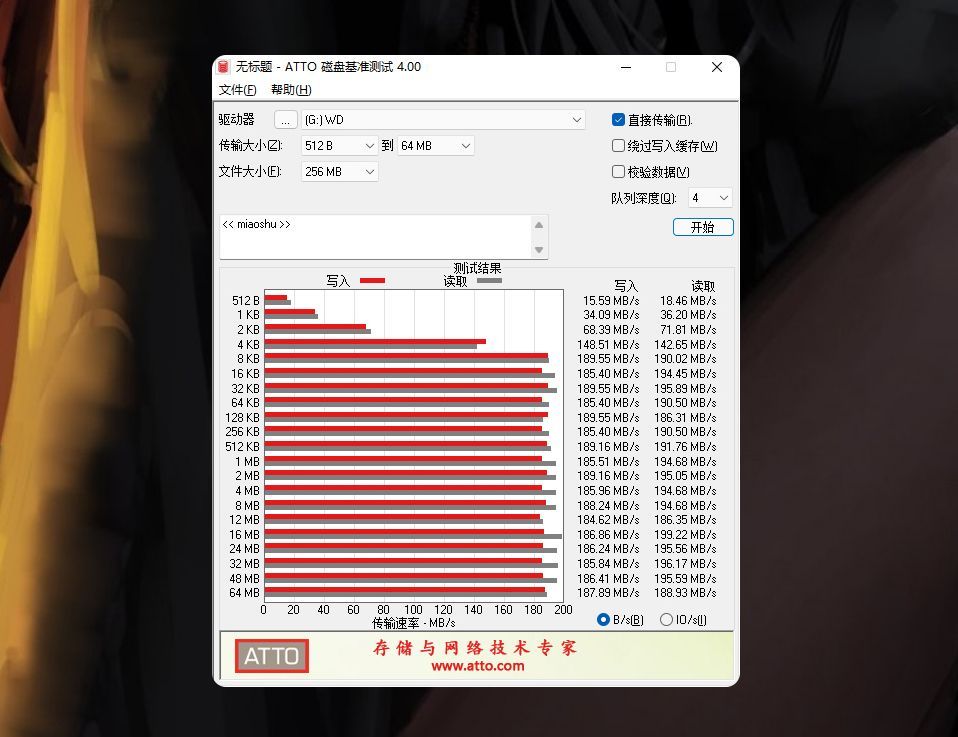
Task: Click the 187.89 MB/s write value
Action: coord(608,593)
